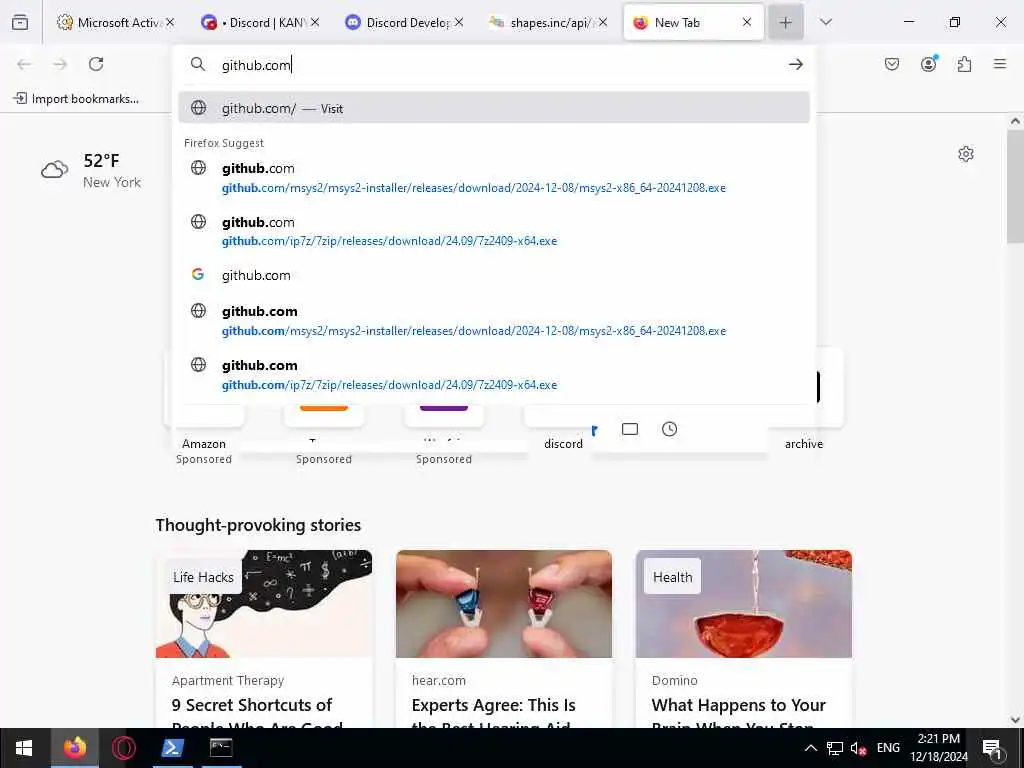The height and width of the screenshot is (768, 1024).
Task: Open the Firefox application menu
Action: tap(1000, 64)
